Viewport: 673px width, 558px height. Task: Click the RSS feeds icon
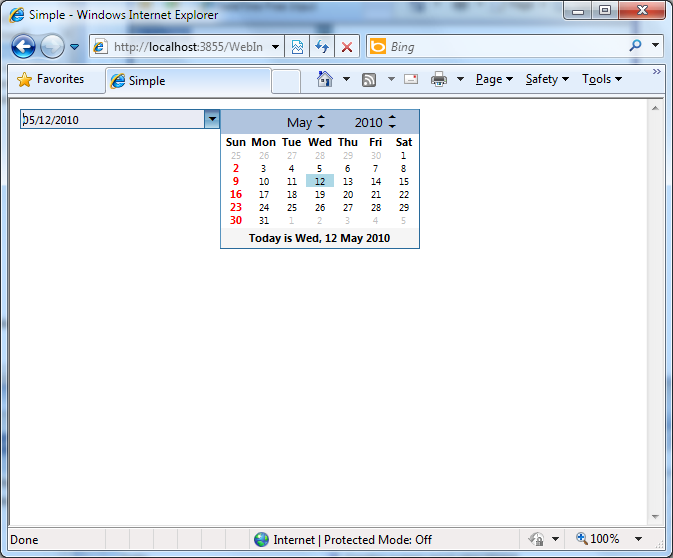click(x=369, y=79)
